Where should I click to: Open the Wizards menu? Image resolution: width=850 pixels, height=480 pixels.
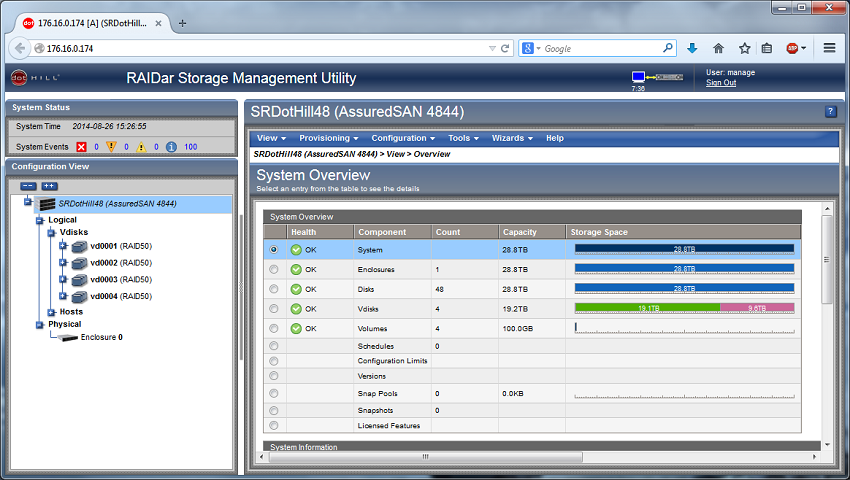pos(512,138)
